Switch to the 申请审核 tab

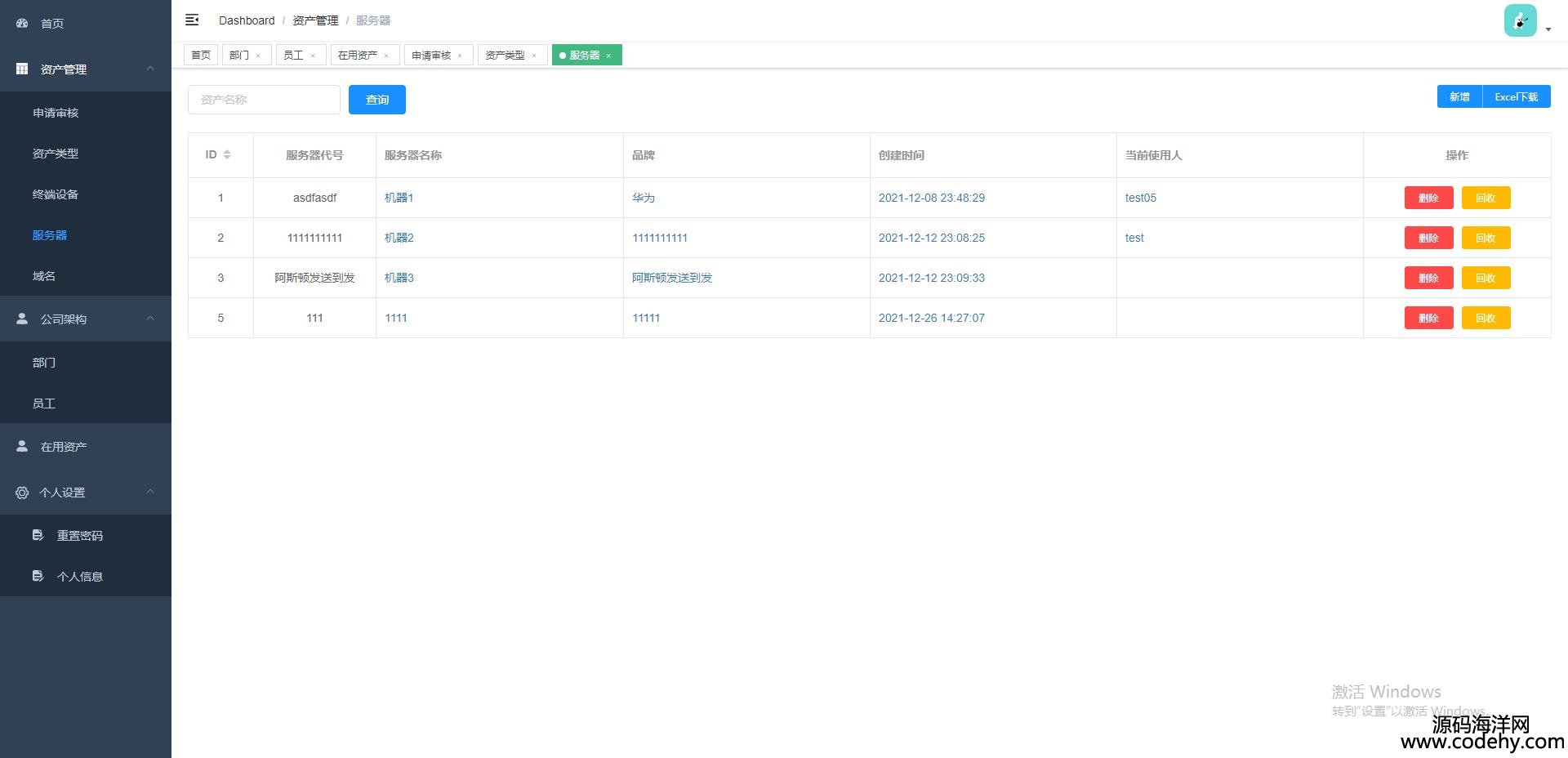pos(431,55)
